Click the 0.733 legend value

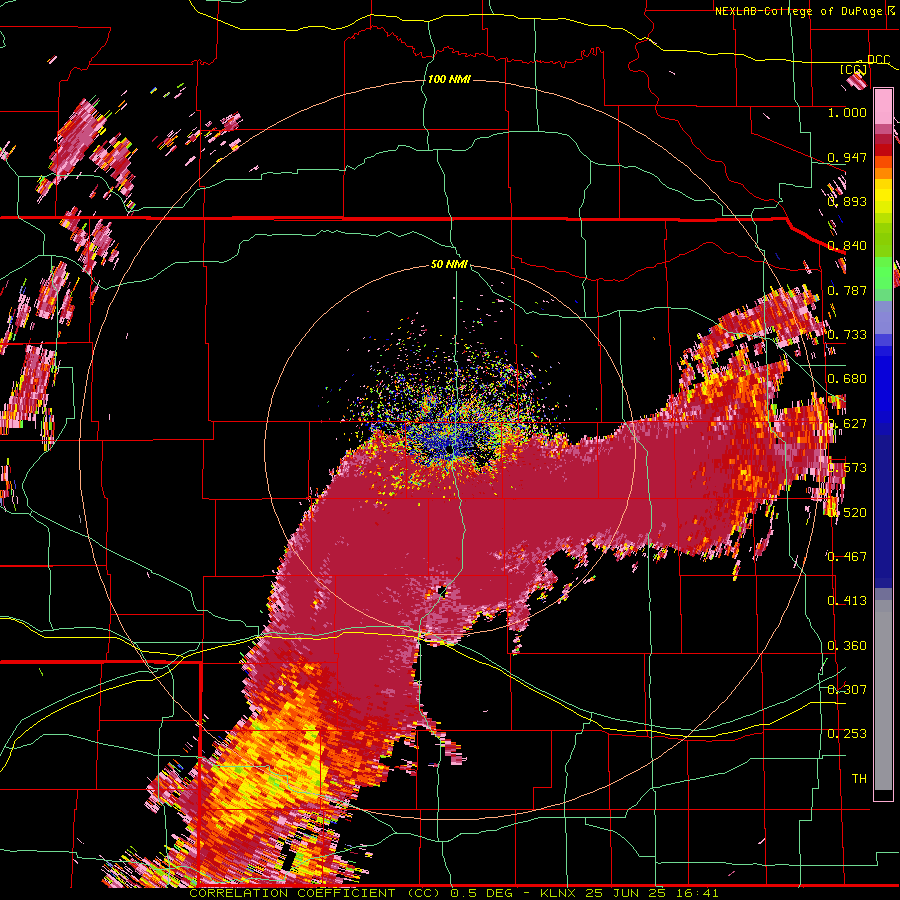tap(847, 335)
